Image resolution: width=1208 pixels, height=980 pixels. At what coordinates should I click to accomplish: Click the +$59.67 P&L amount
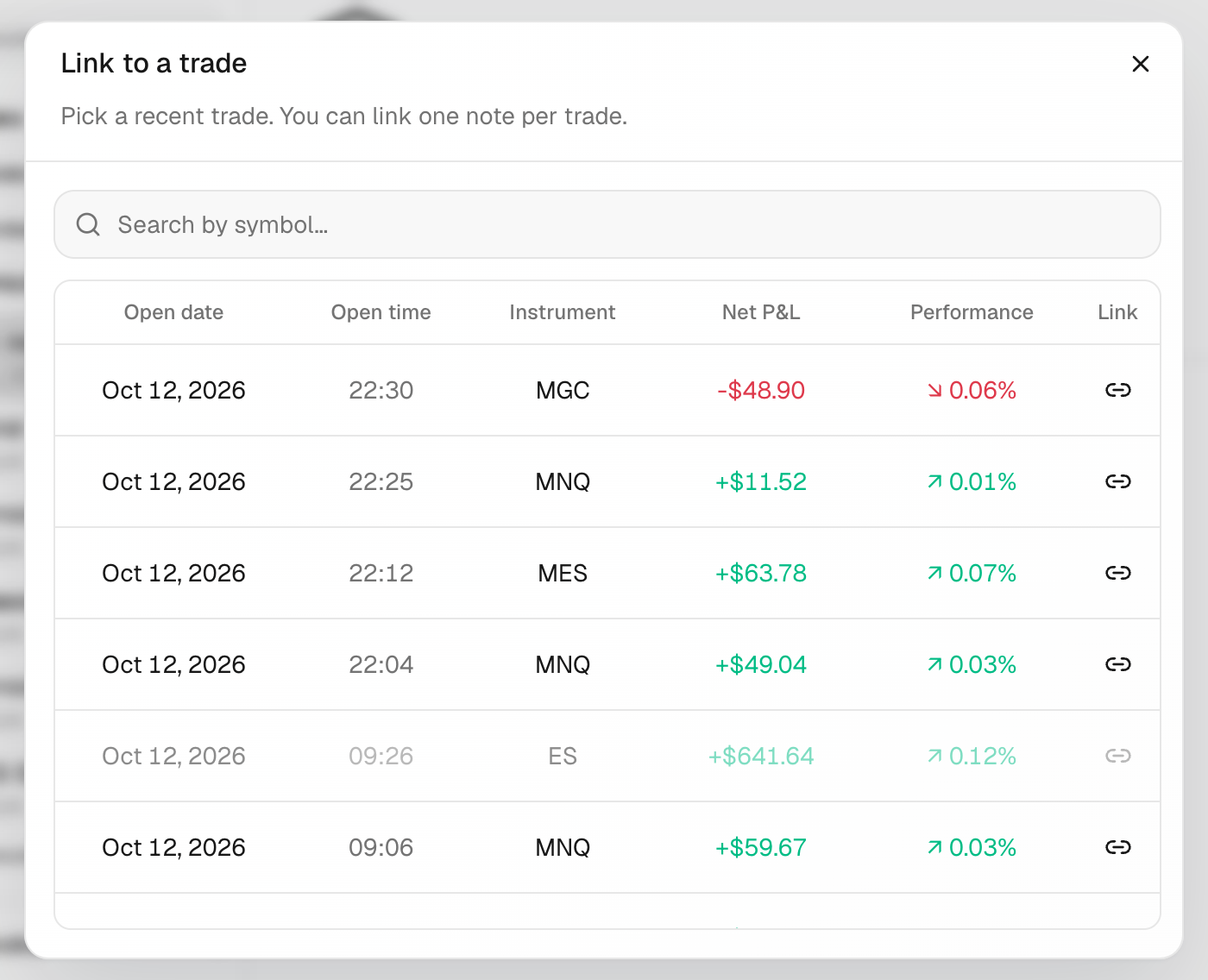(761, 847)
